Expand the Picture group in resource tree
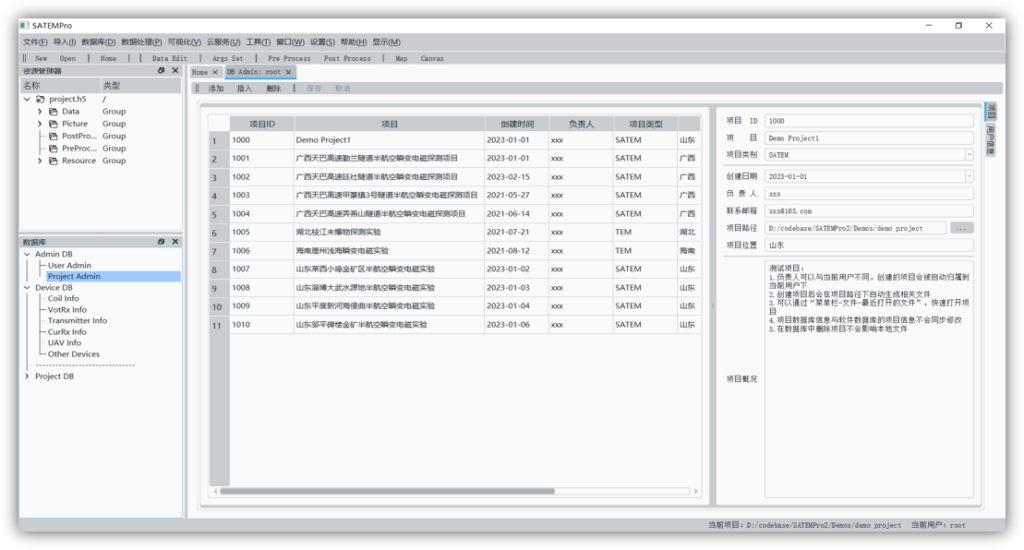 pos(40,124)
